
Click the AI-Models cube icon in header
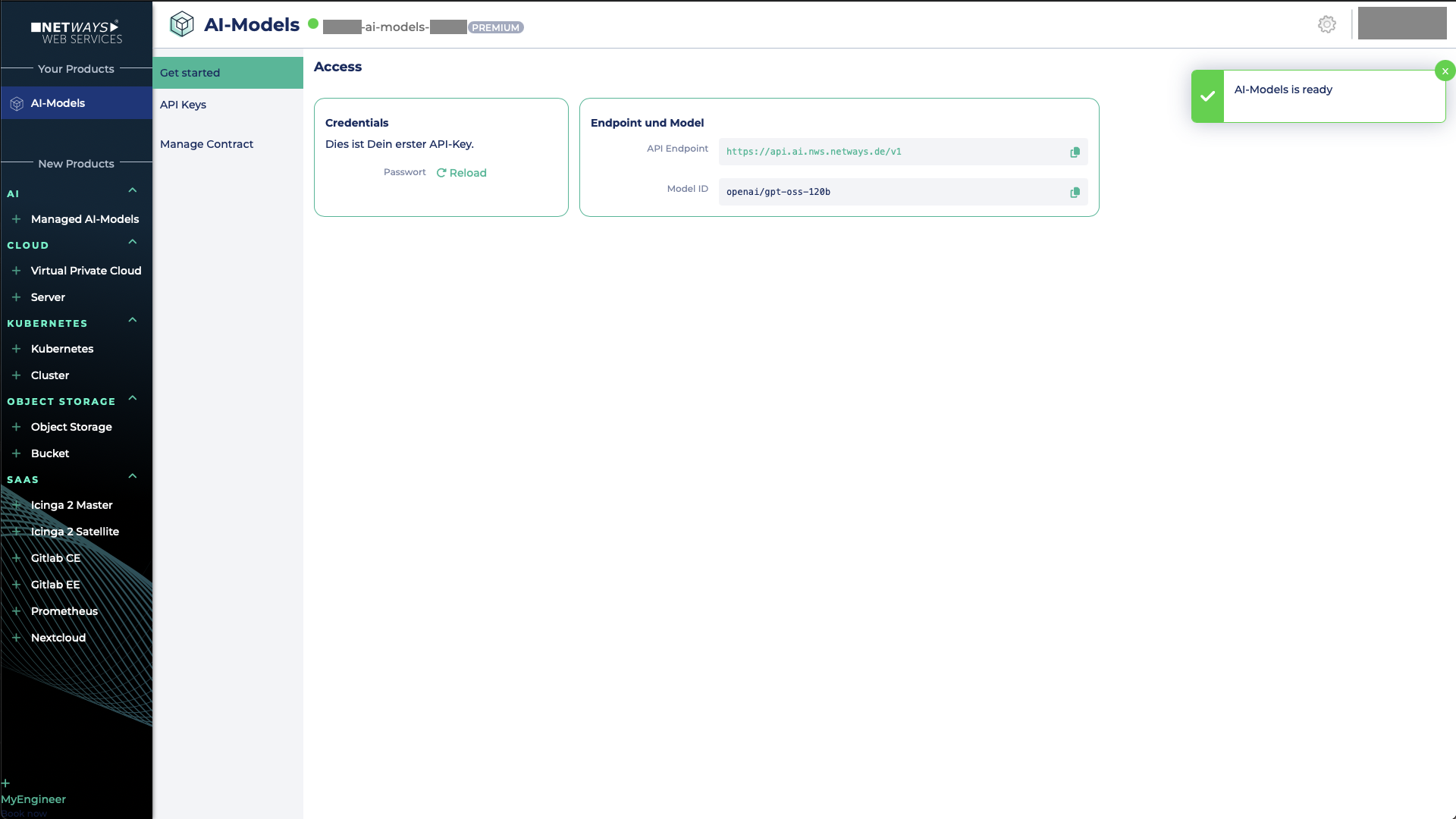pyautogui.click(x=182, y=24)
